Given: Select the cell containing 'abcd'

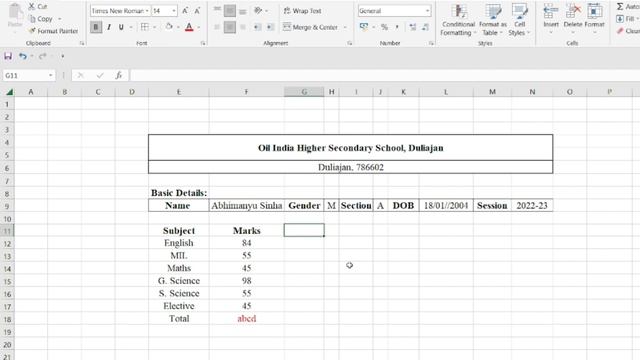Looking at the screenshot, I should pyautogui.click(x=247, y=318).
